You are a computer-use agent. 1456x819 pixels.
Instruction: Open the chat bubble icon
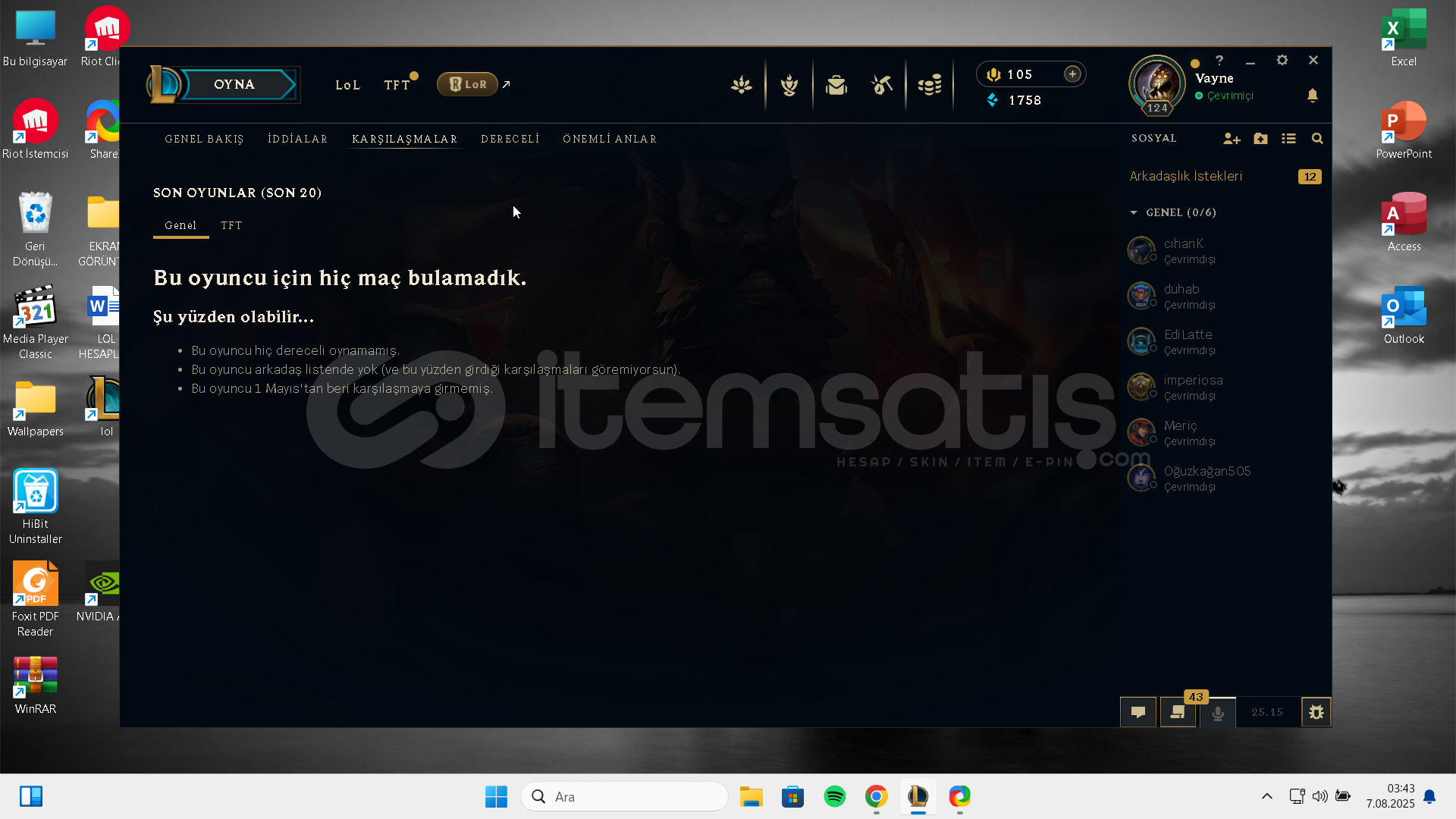(1138, 712)
